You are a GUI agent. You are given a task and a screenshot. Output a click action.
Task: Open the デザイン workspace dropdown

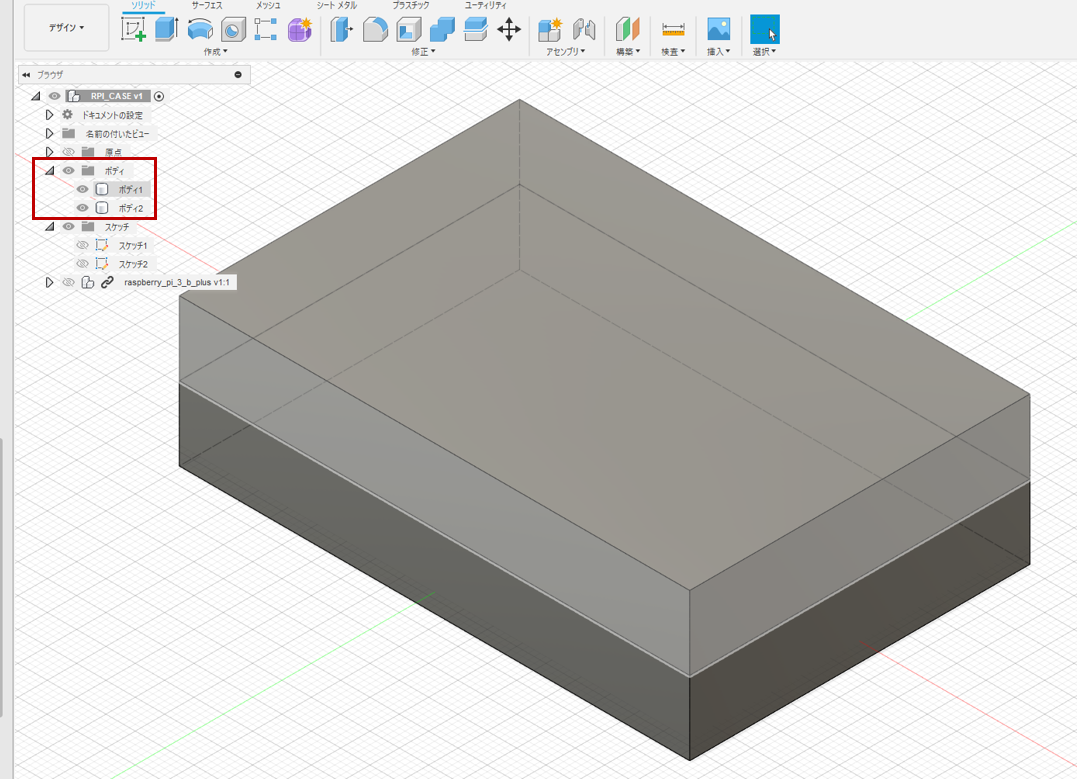click(67, 27)
